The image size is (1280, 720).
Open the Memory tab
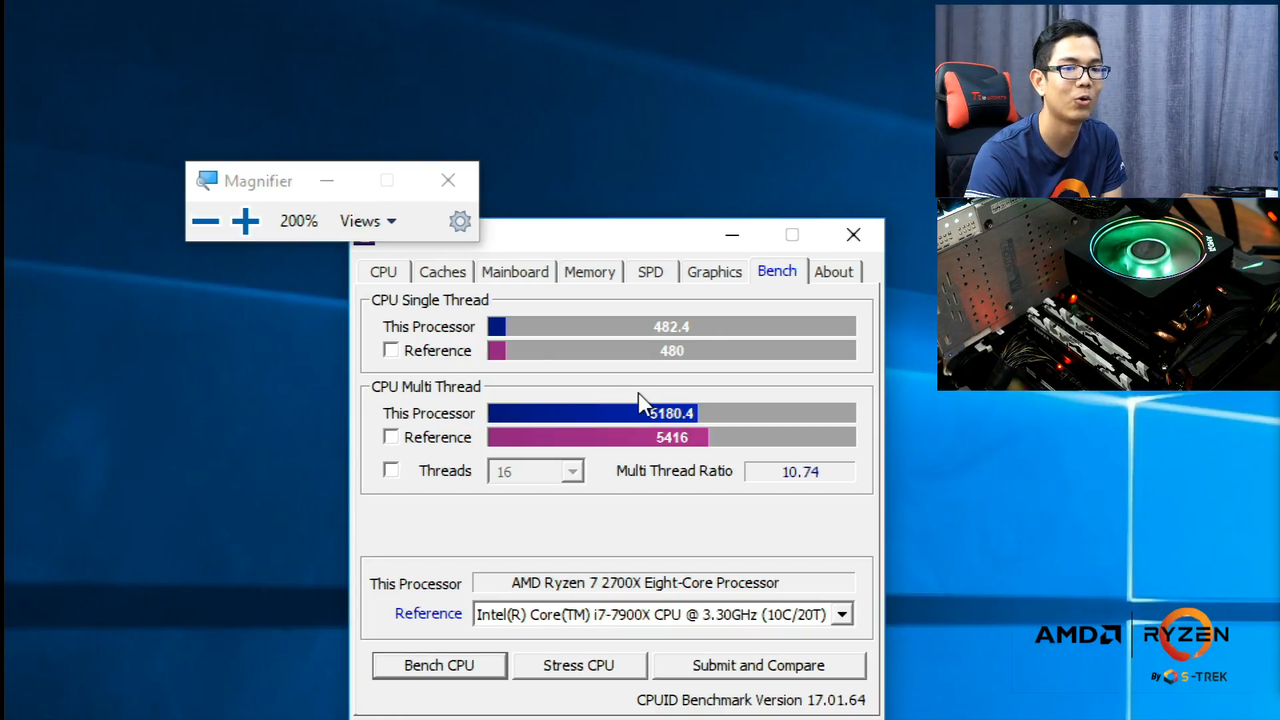click(x=589, y=272)
